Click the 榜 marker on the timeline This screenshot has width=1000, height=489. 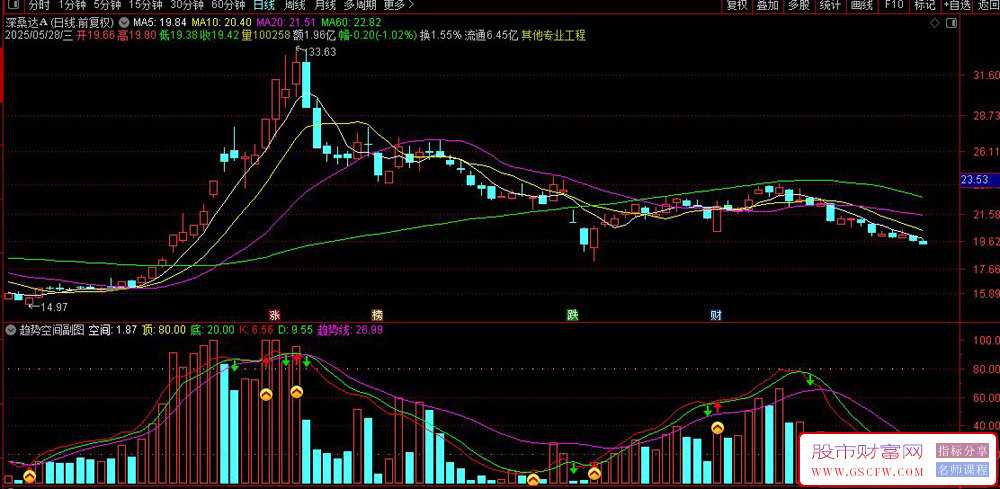click(378, 315)
